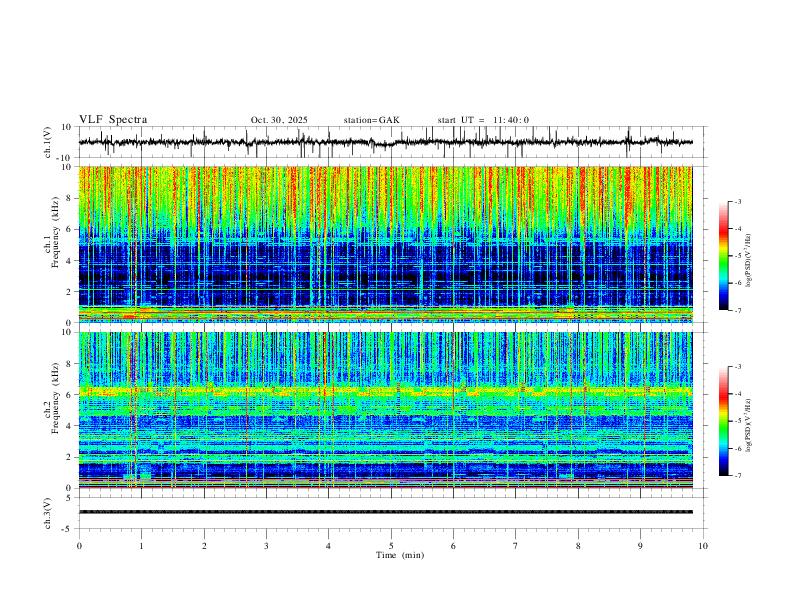The height and width of the screenshot is (612, 792).
Task: Click the ch.1 voltage waveform trace
Action: point(385,142)
